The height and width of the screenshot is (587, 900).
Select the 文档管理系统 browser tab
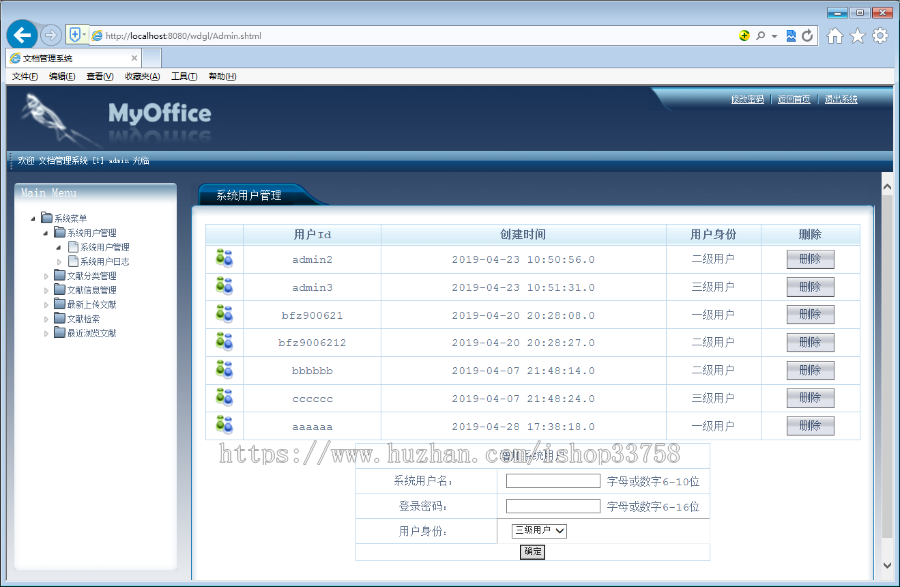pyautogui.click(x=62, y=57)
